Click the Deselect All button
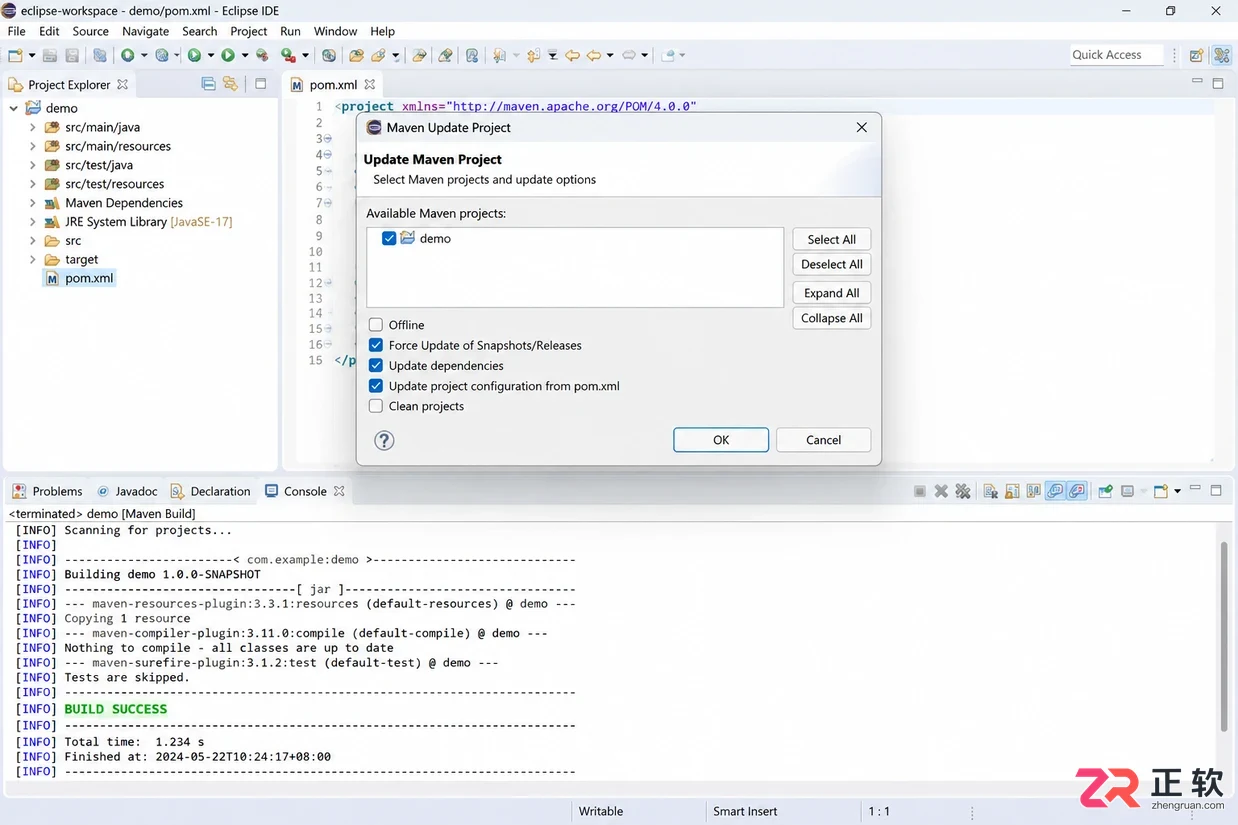1238x825 pixels. [832, 264]
